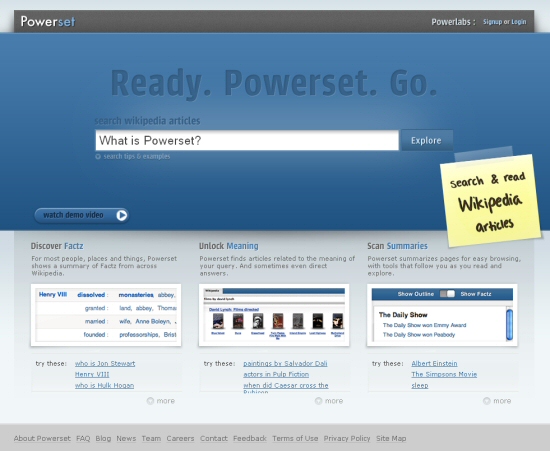550x451 pixels.
Task: Try the 'Henry VIII' example link
Action: pos(92,375)
